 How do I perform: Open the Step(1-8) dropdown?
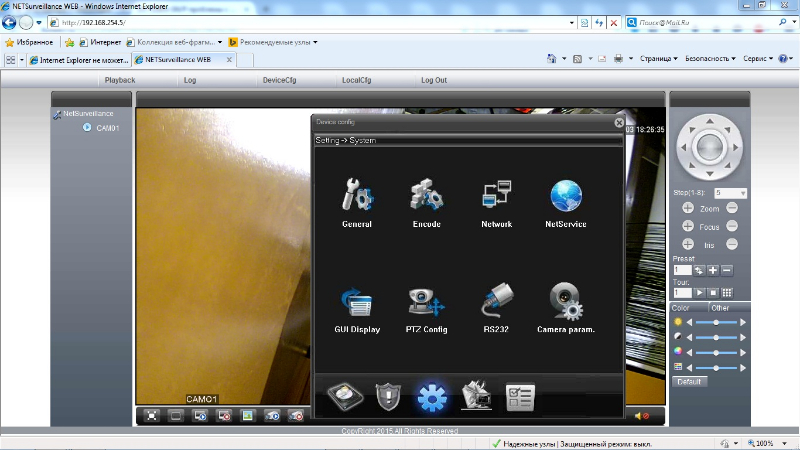(x=730, y=193)
